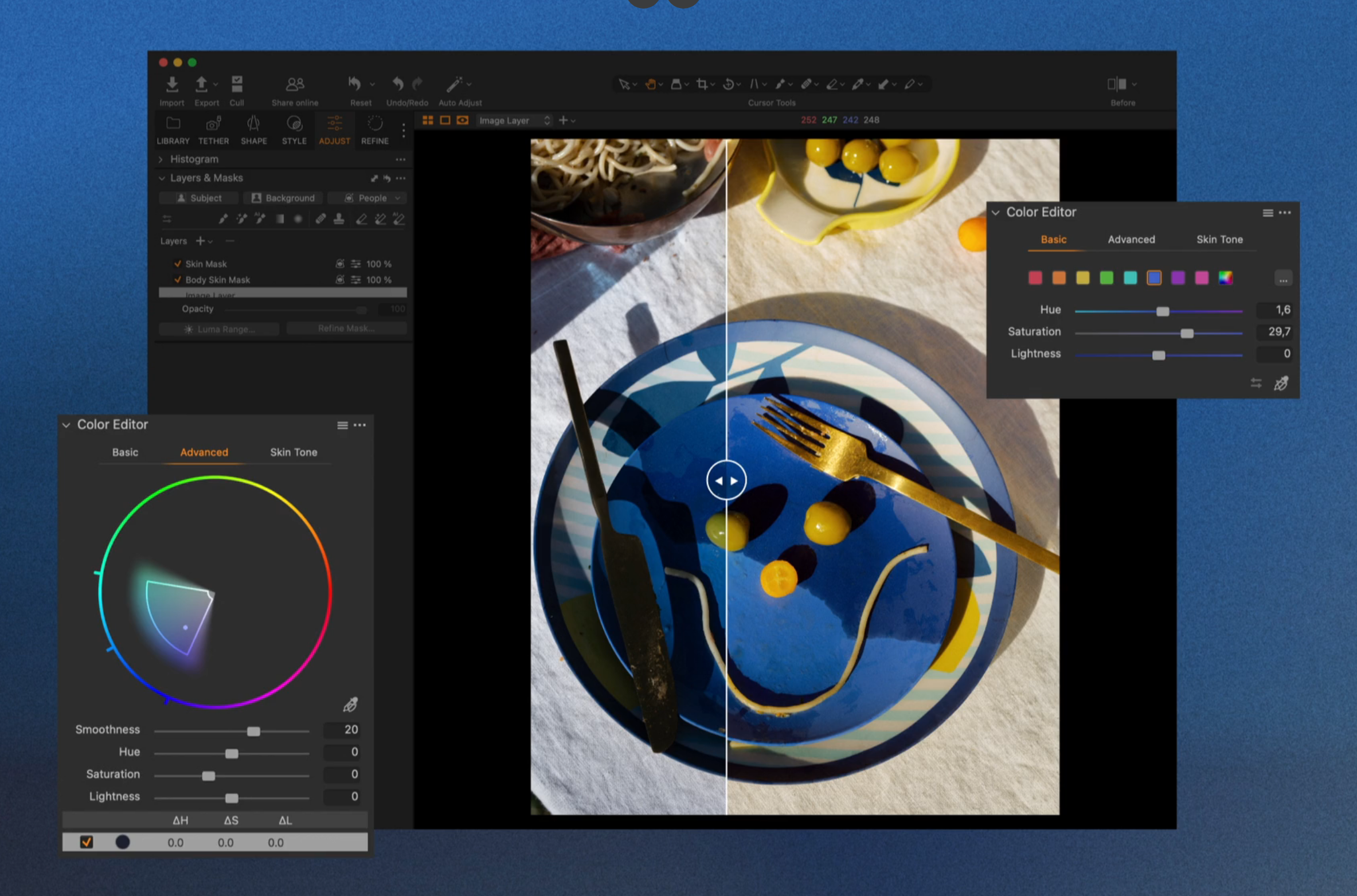1357x896 pixels.
Task: Open the Image Layer dropdown
Action: click(514, 120)
